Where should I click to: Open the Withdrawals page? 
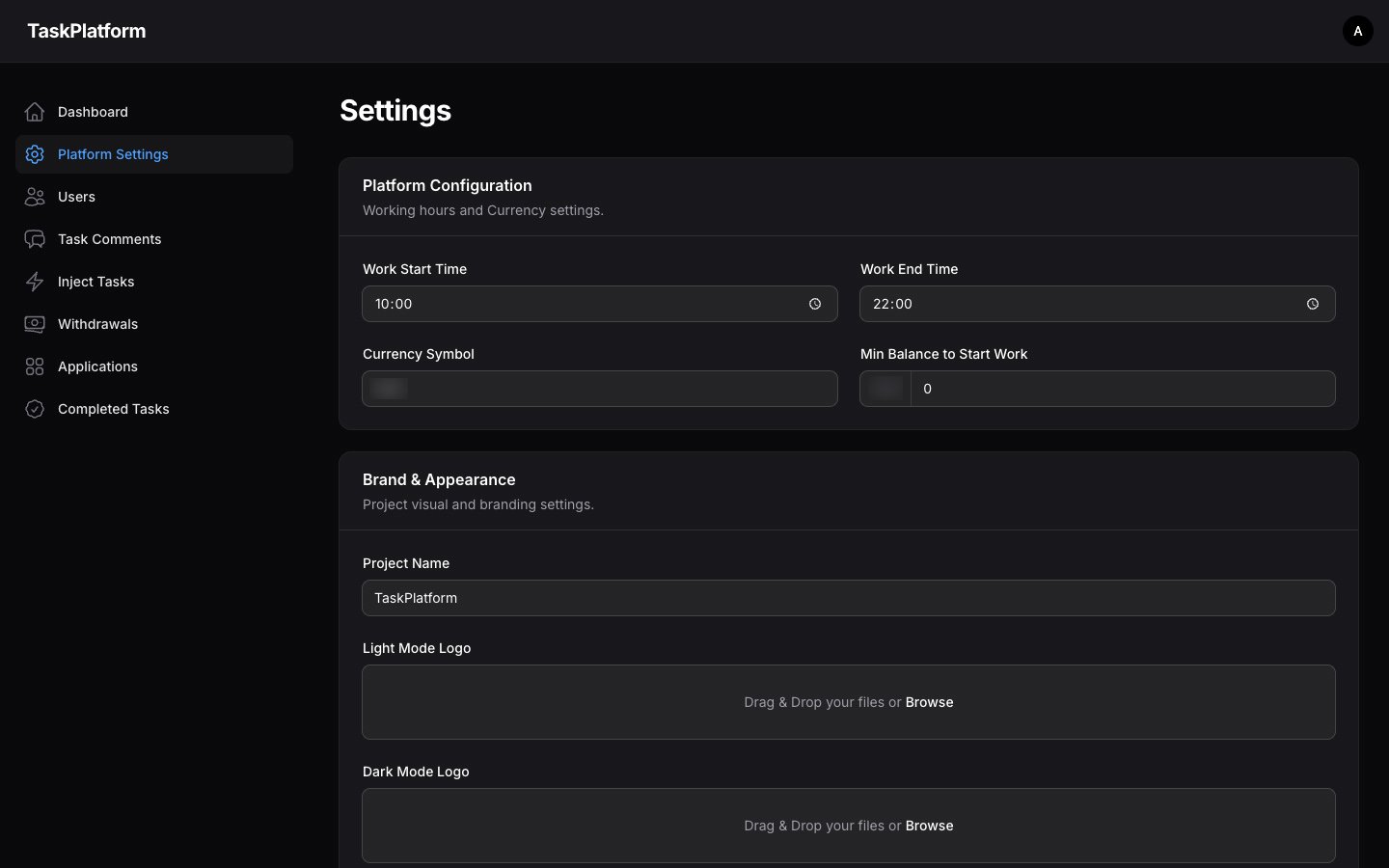pos(154,324)
